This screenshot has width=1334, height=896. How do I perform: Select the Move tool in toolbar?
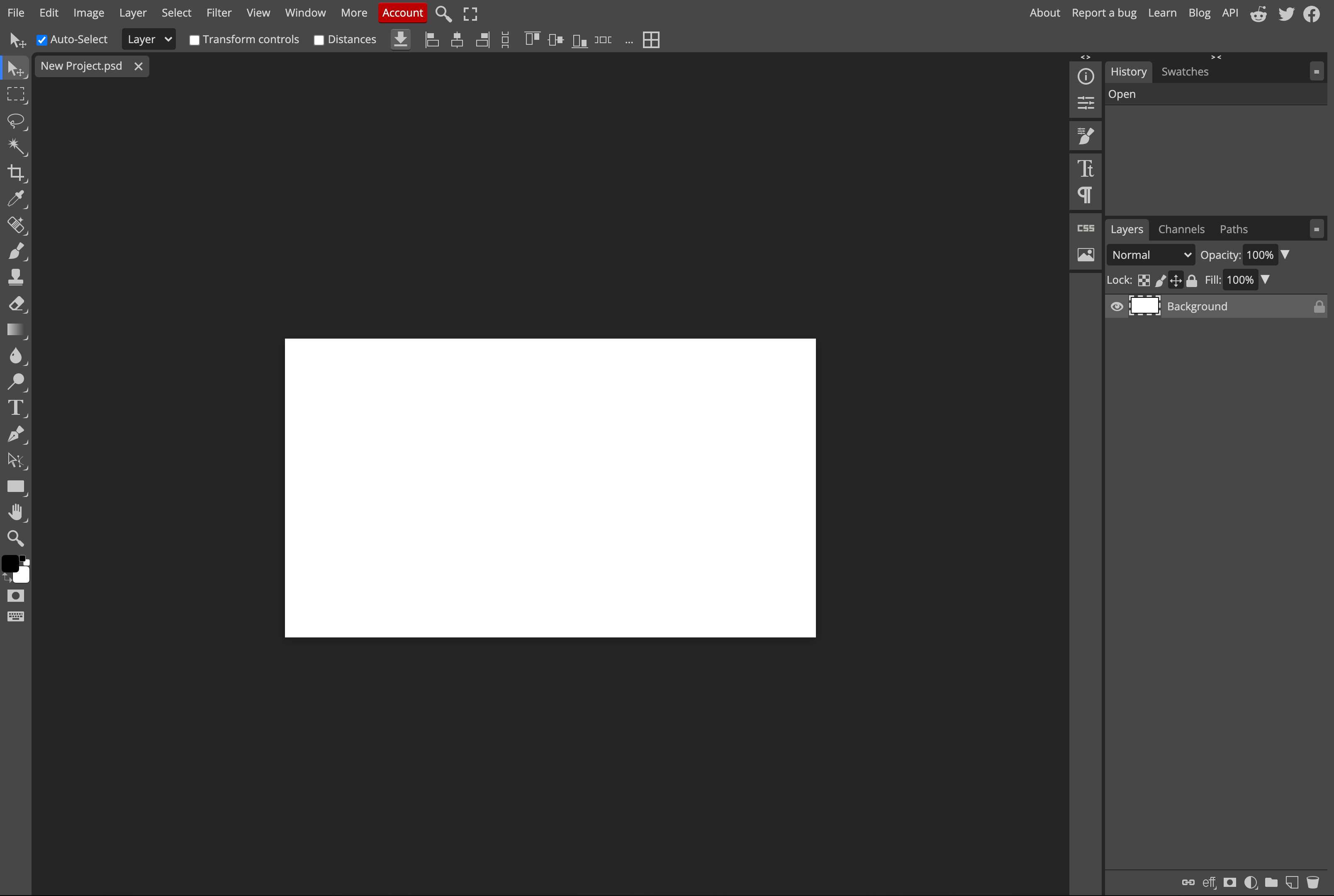coord(16,69)
